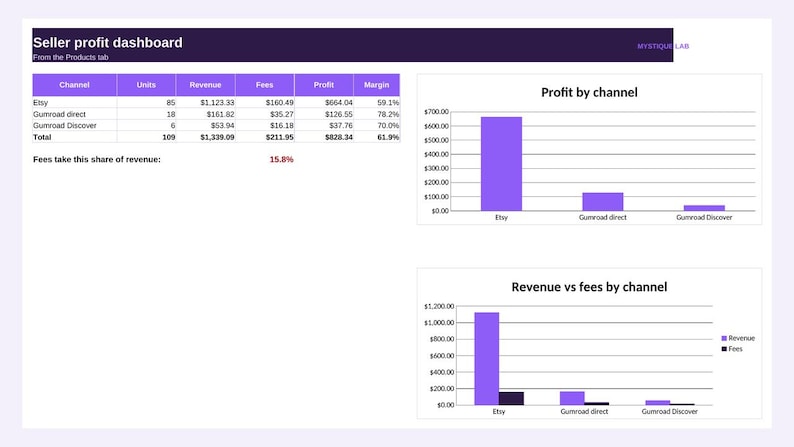
Task: Select total units value 109
Action: pyautogui.click(x=146, y=137)
